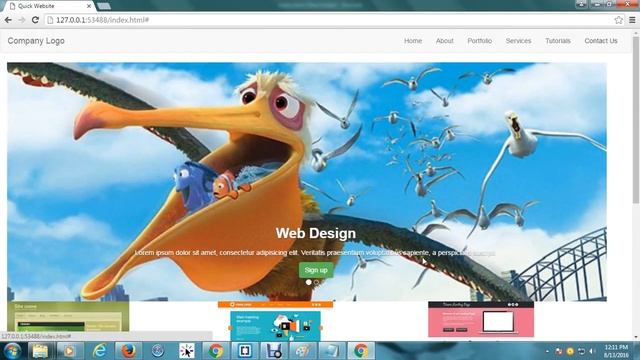Open the clock showing 12:11 PM
Image resolution: width=640 pixels, height=360 pixels.
[x=616, y=351]
